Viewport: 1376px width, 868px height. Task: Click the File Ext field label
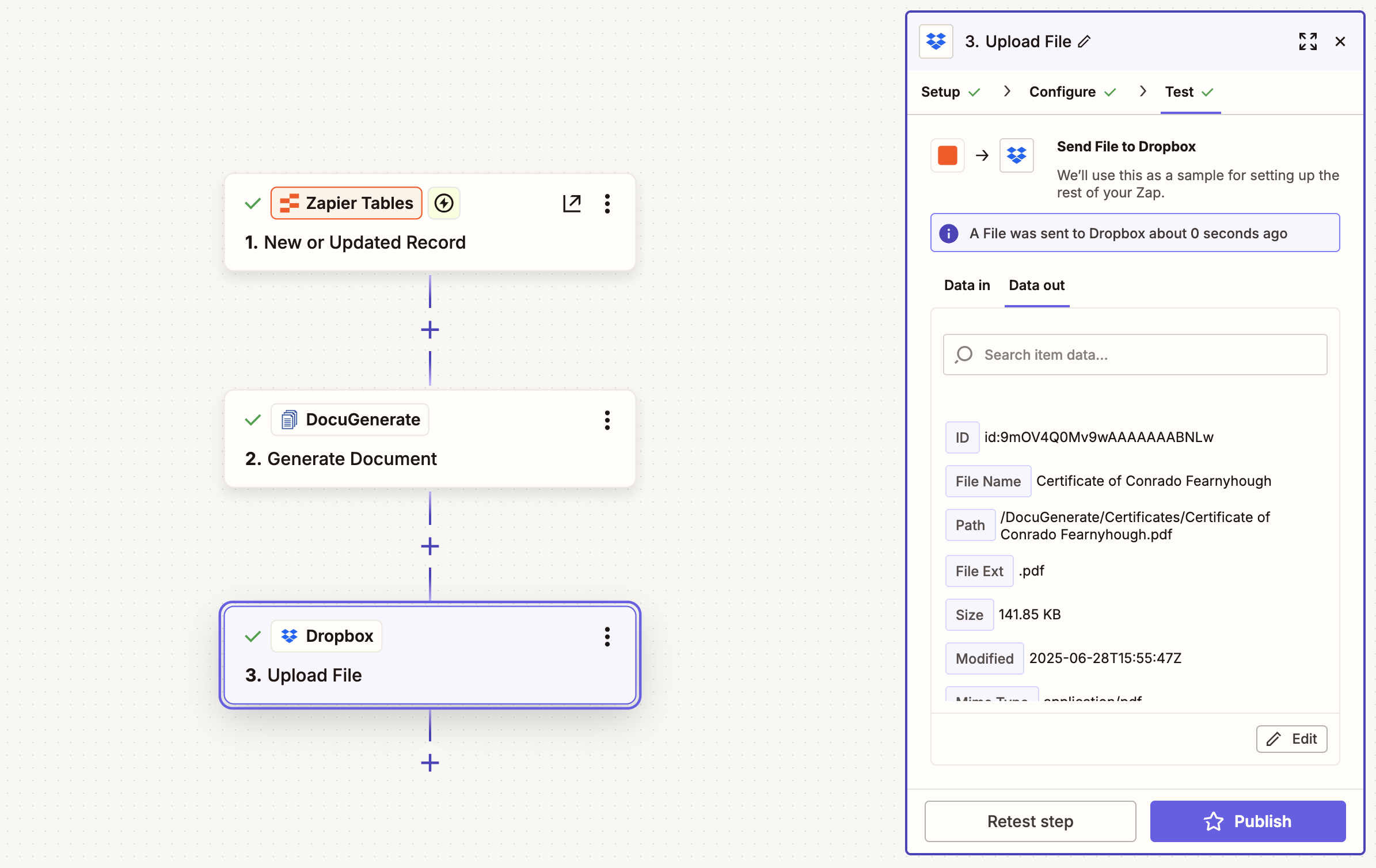coord(979,571)
